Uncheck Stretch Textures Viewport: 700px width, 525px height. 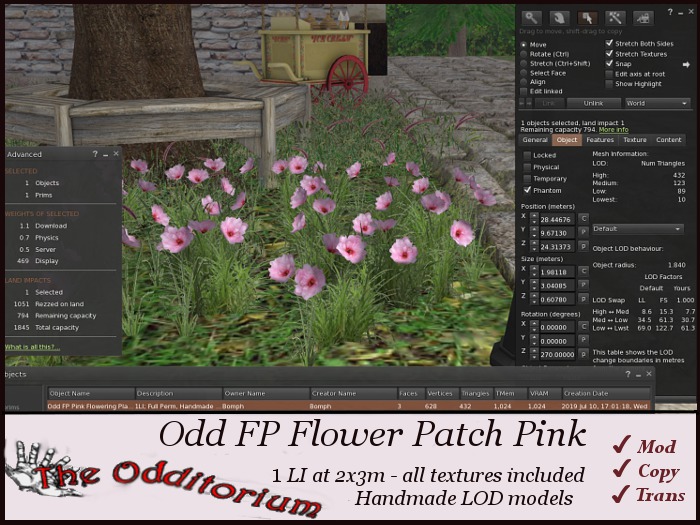609,54
